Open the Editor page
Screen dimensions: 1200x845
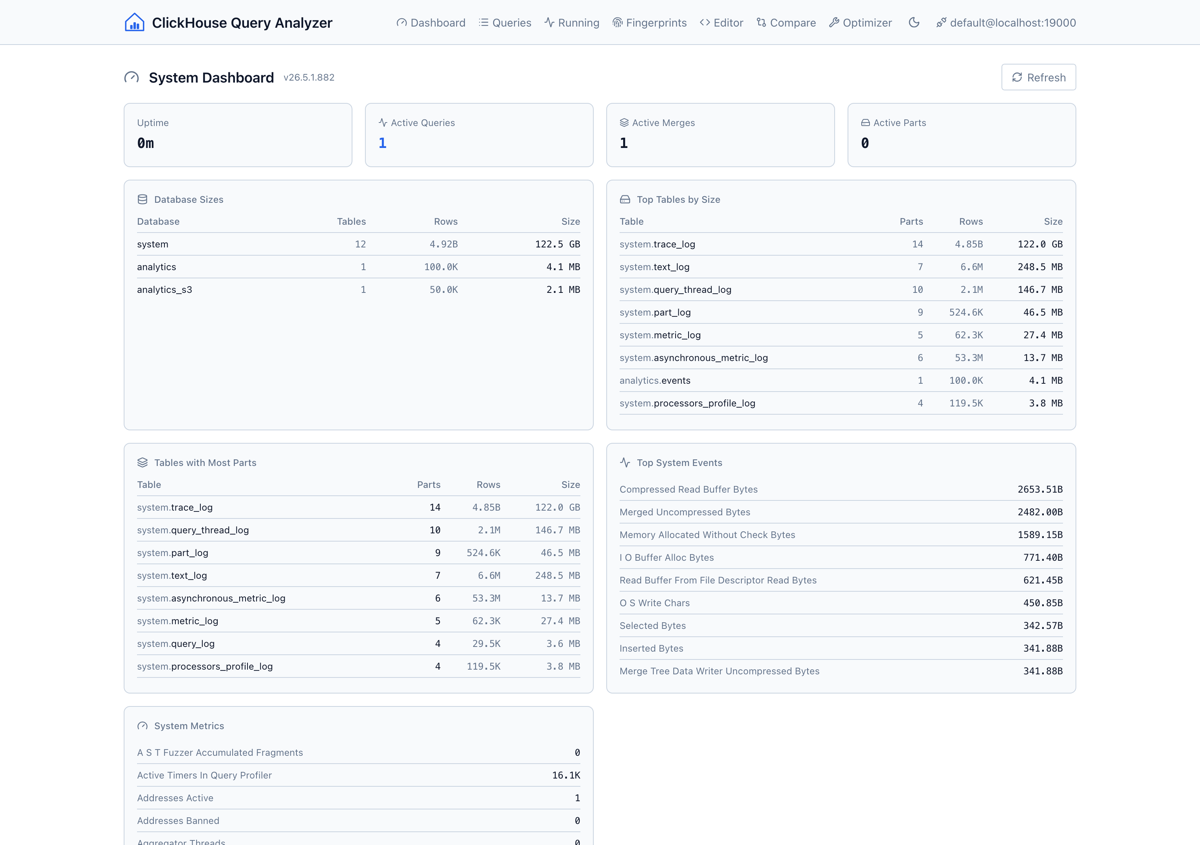(x=722, y=22)
